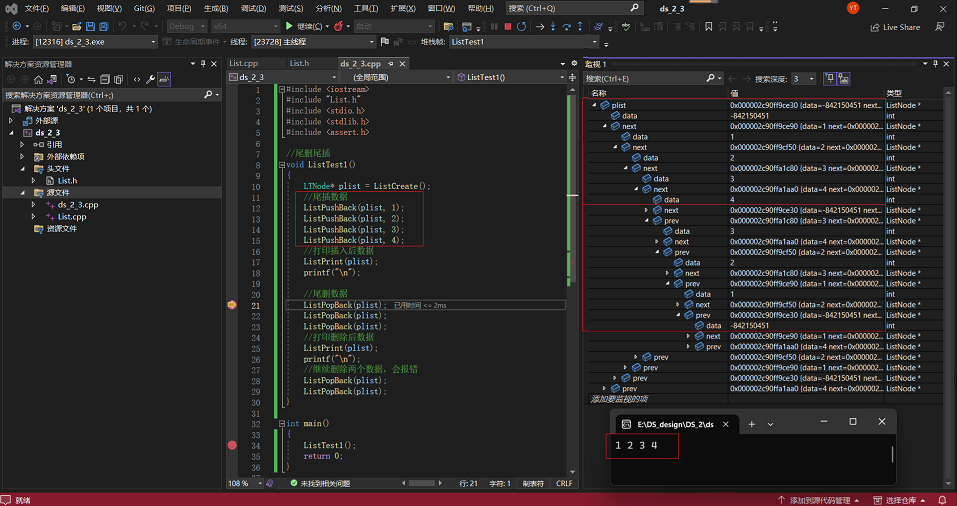Open a new terminal tab with plus button

[751, 424]
